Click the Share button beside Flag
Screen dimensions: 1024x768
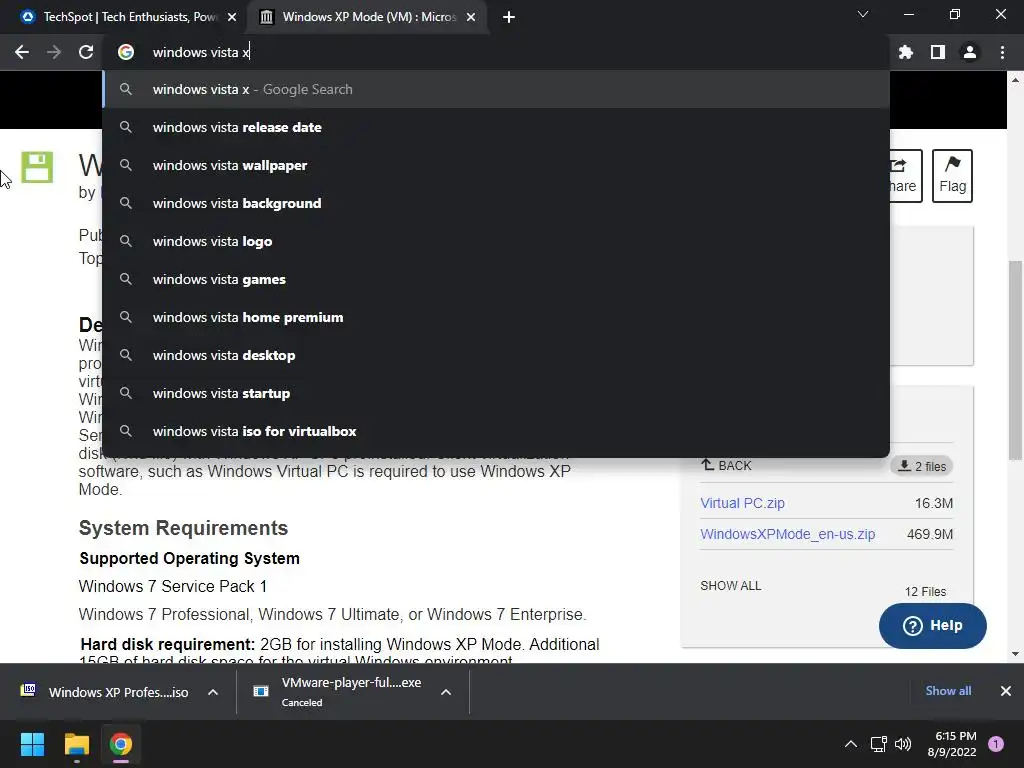pos(906,176)
